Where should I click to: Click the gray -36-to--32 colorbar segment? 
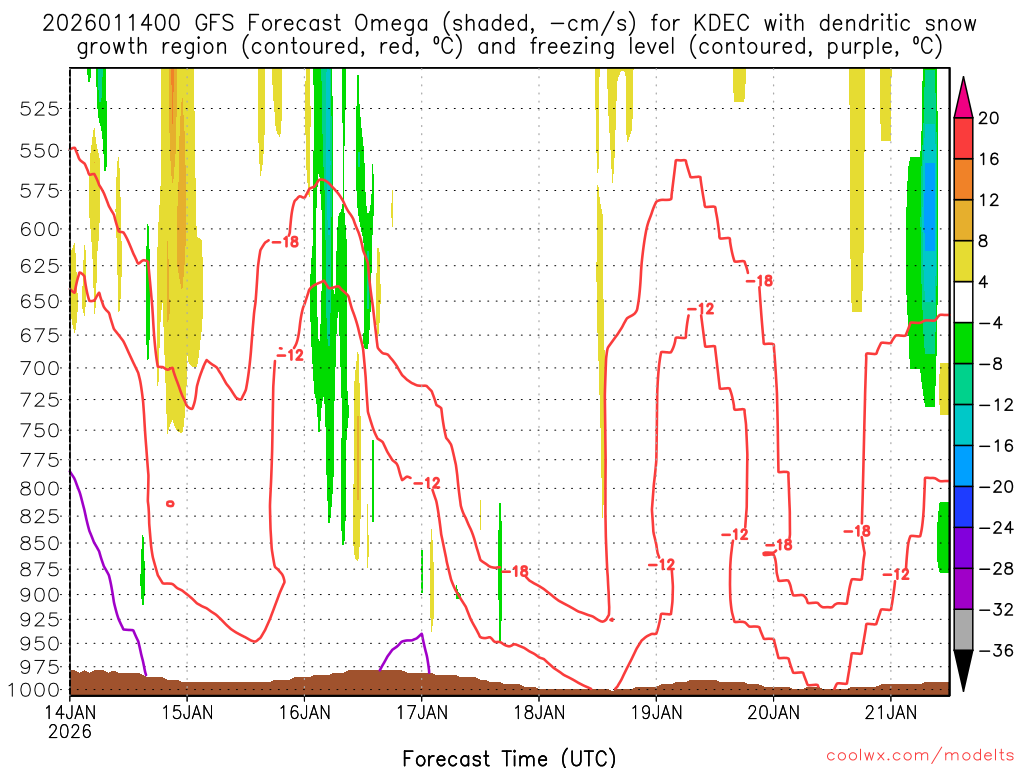point(963,630)
